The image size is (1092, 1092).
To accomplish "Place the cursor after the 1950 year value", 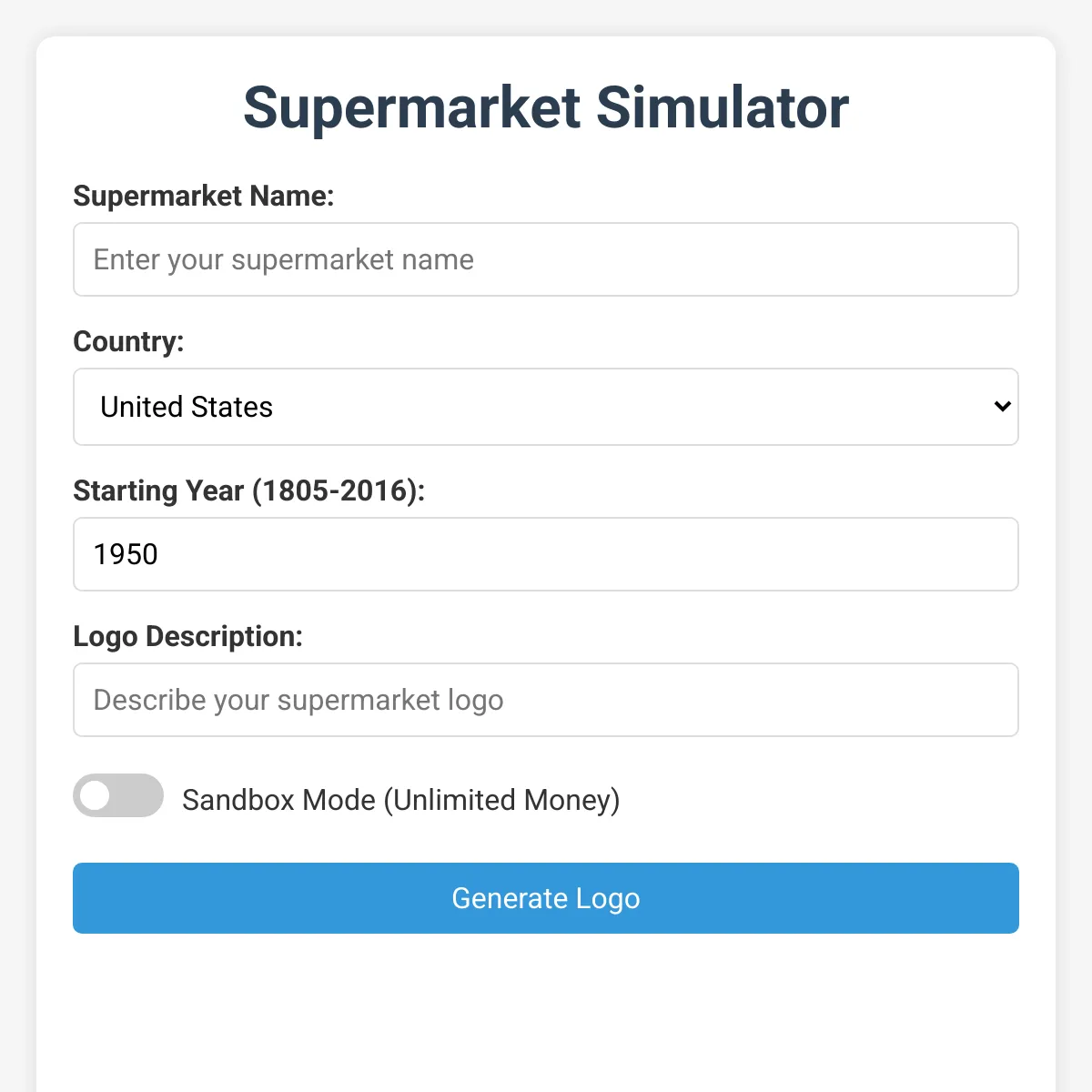I will pos(160,554).
